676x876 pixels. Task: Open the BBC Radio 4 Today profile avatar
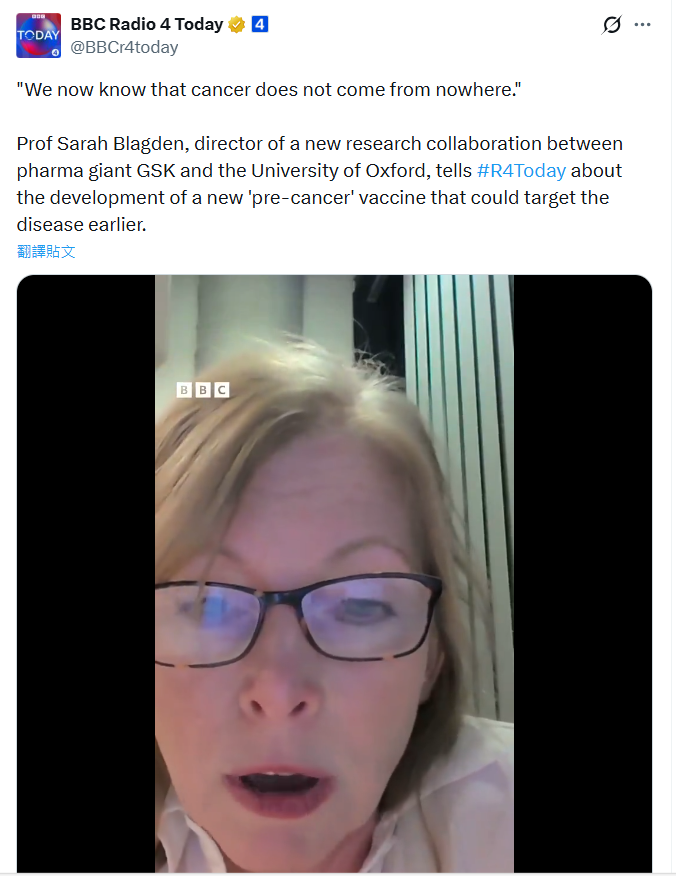point(39,35)
